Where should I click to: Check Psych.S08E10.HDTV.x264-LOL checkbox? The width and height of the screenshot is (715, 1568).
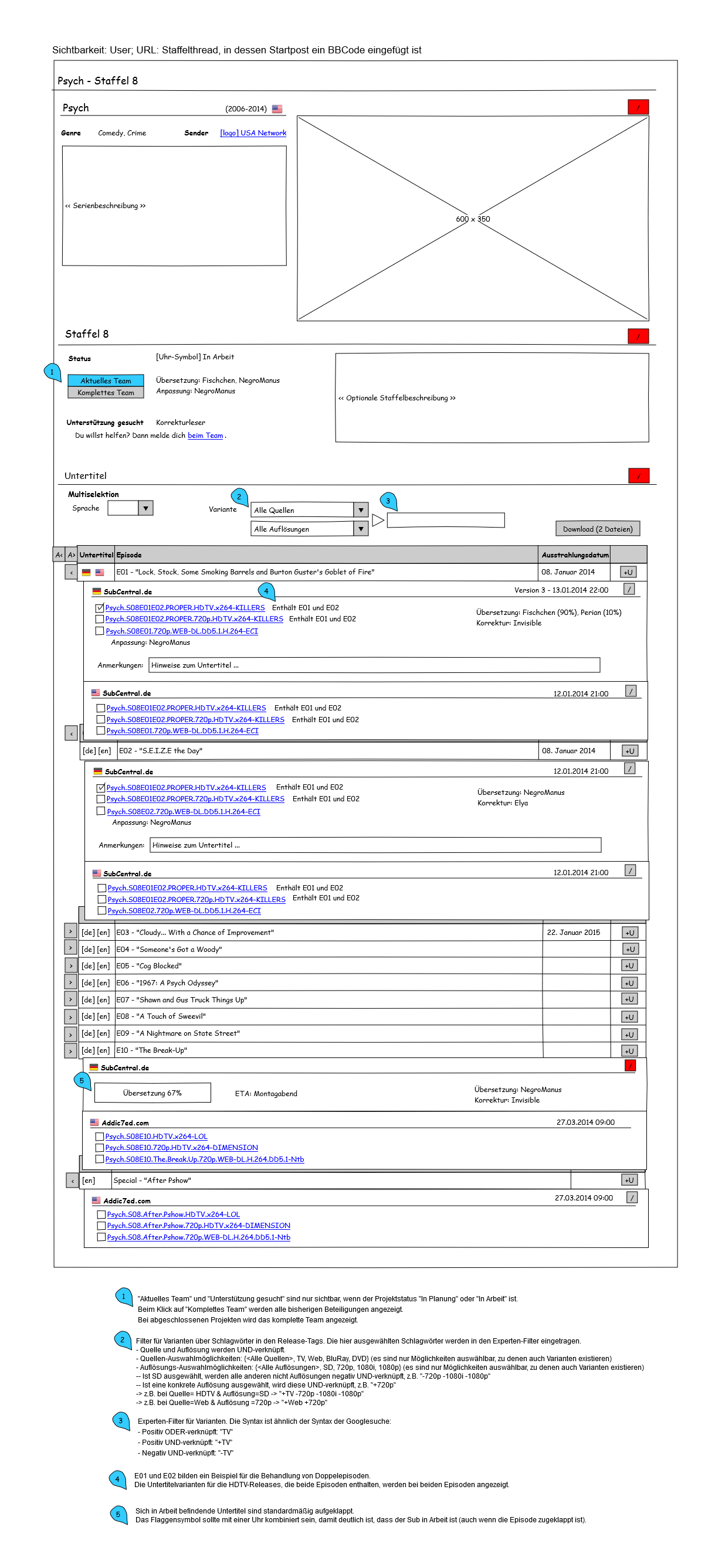tap(100, 1136)
